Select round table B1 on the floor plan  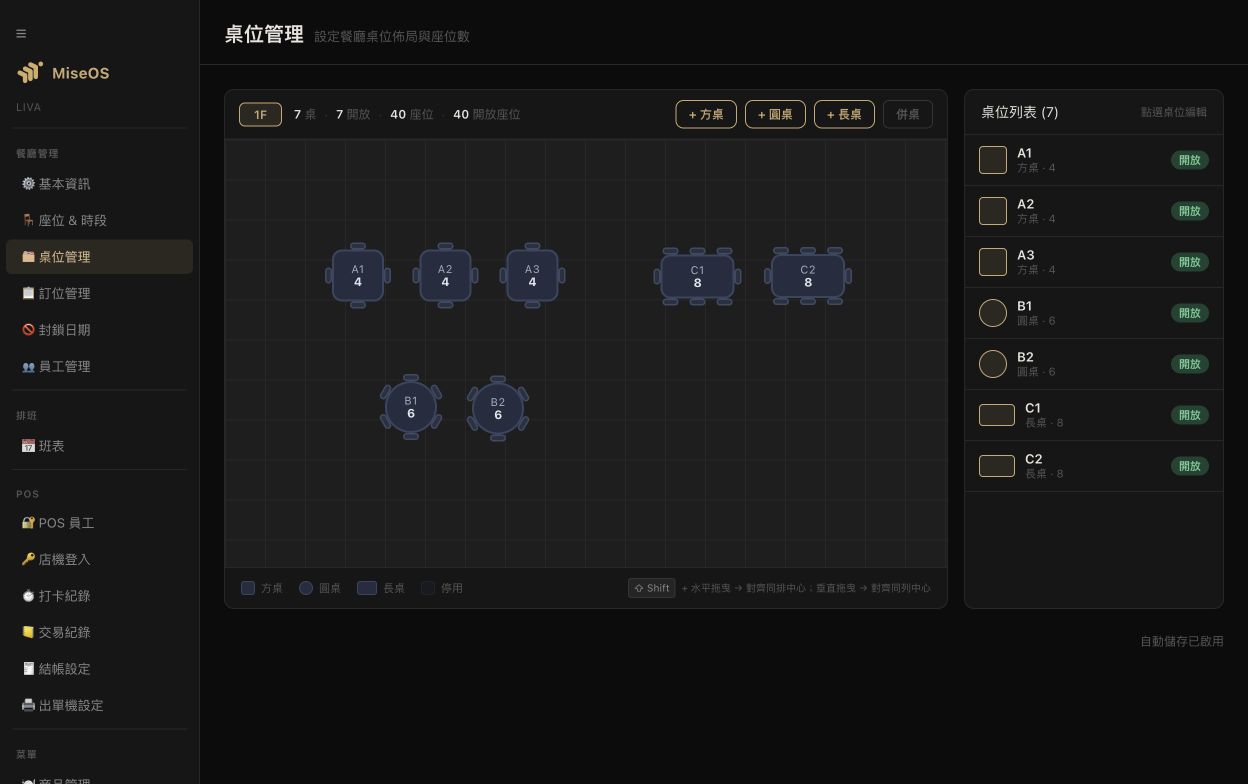point(411,407)
